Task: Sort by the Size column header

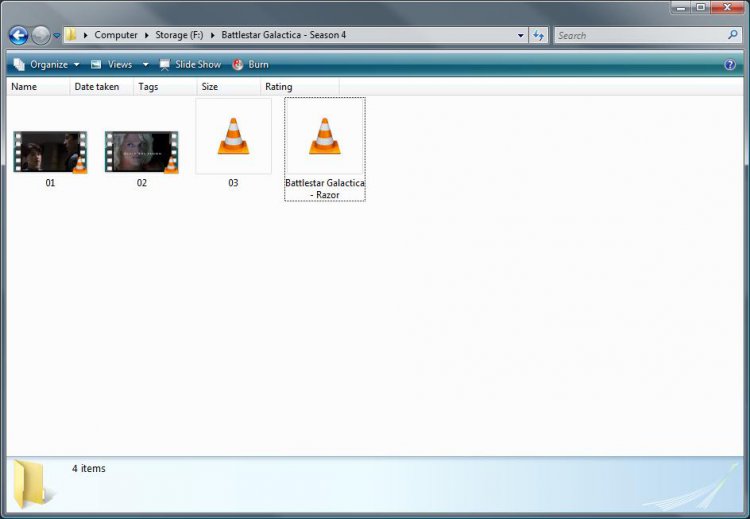Action: (x=229, y=87)
